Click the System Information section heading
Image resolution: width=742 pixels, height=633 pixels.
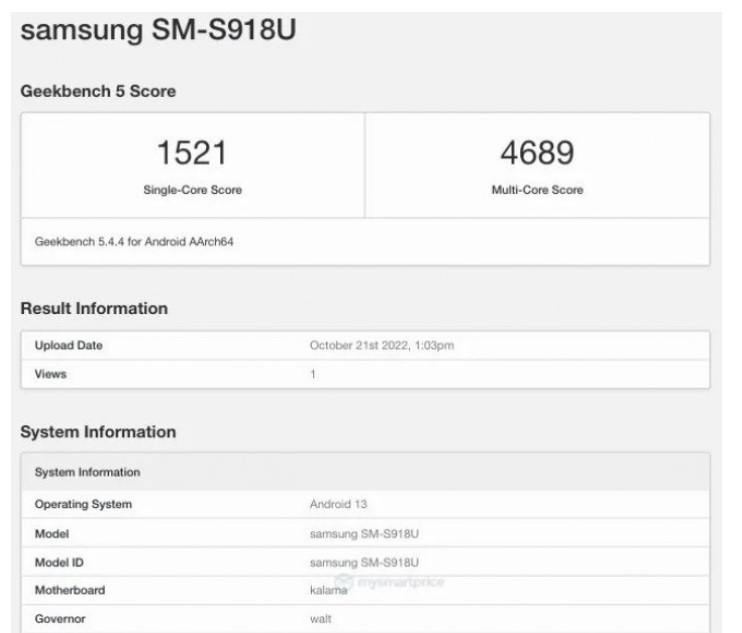(98, 432)
